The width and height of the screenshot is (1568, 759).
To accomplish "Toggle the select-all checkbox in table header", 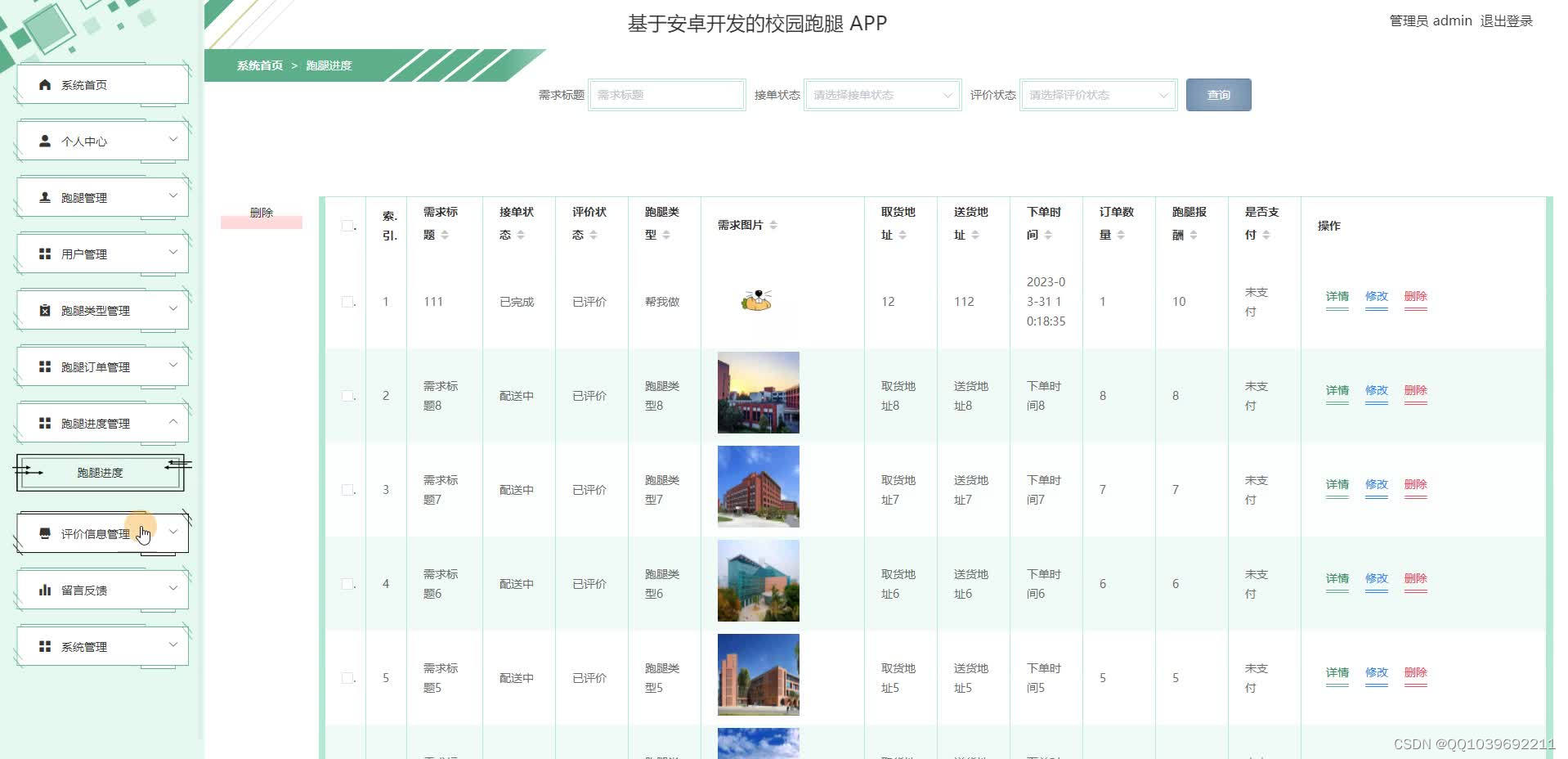I will [x=347, y=226].
